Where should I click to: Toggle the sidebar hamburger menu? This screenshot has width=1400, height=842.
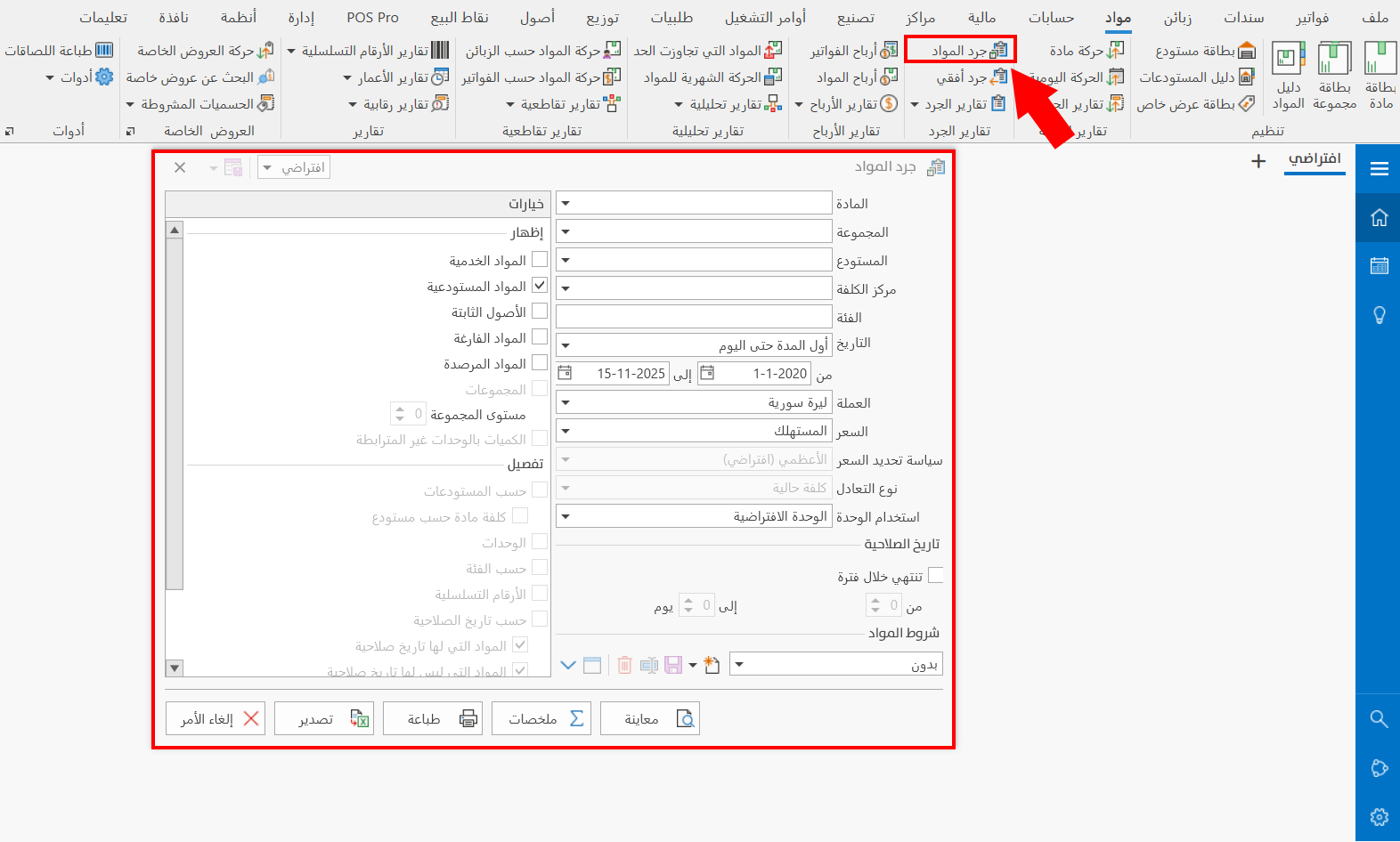(x=1379, y=168)
